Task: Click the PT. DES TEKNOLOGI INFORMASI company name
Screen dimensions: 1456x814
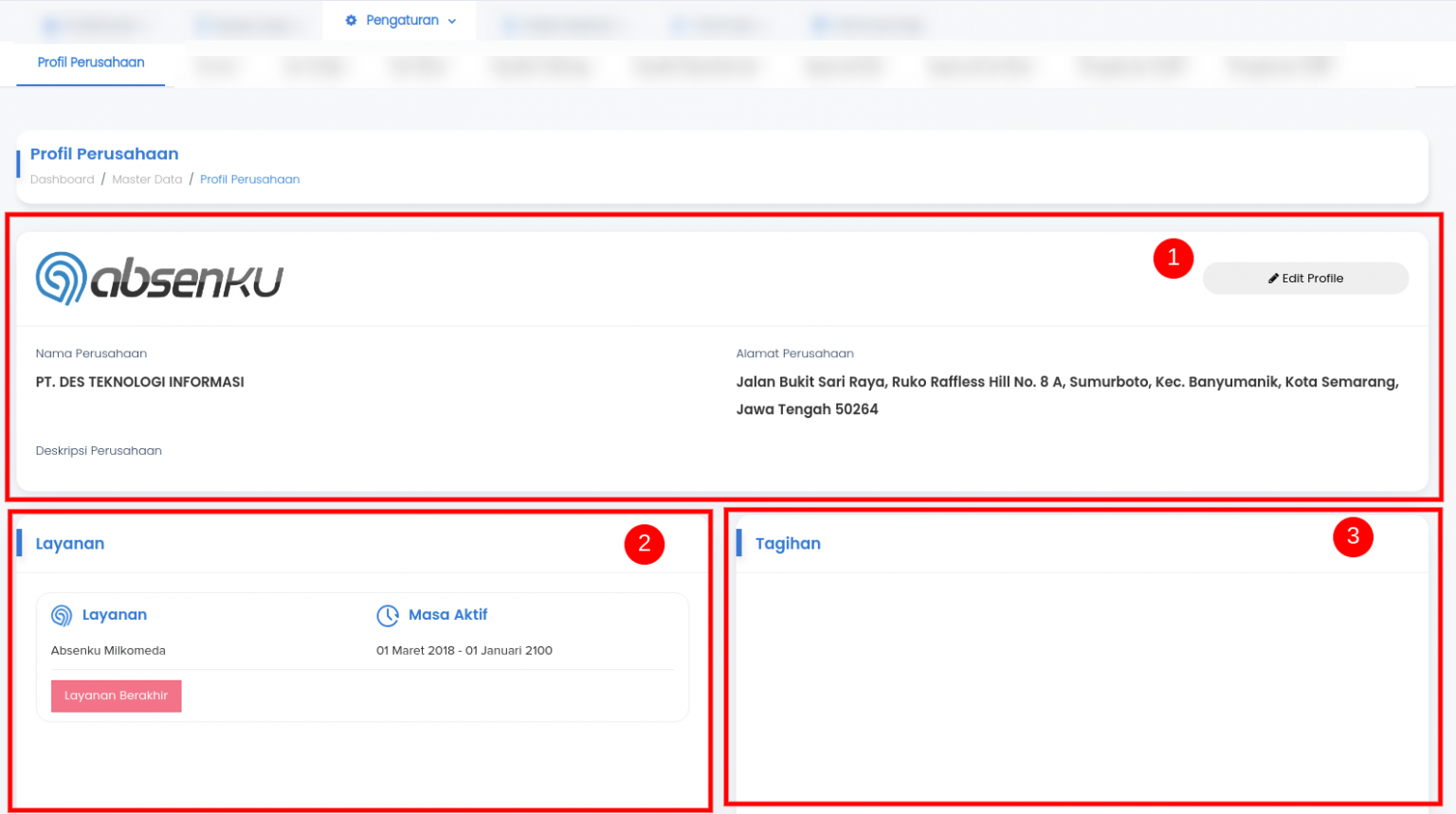Action: coord(140,382)
